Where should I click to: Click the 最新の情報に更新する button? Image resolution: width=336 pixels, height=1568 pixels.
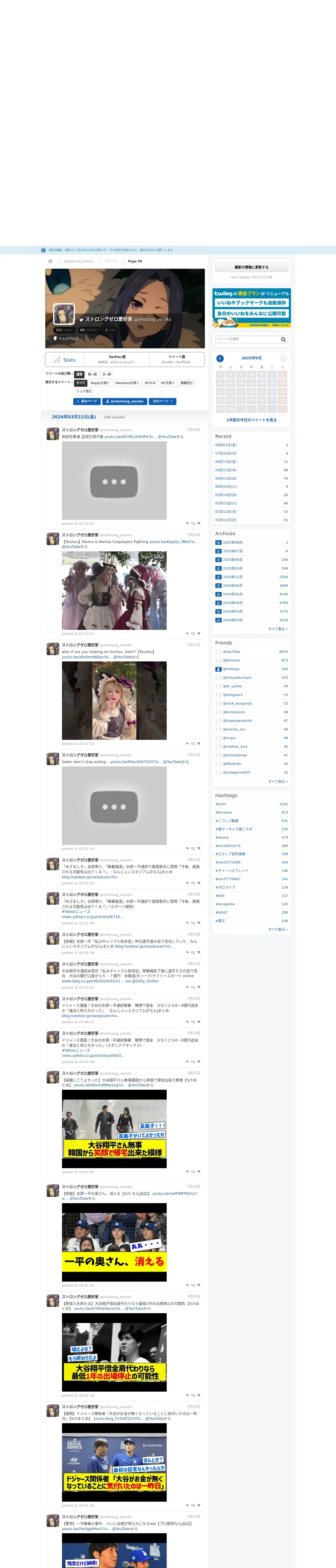click(x=251, y=267)
